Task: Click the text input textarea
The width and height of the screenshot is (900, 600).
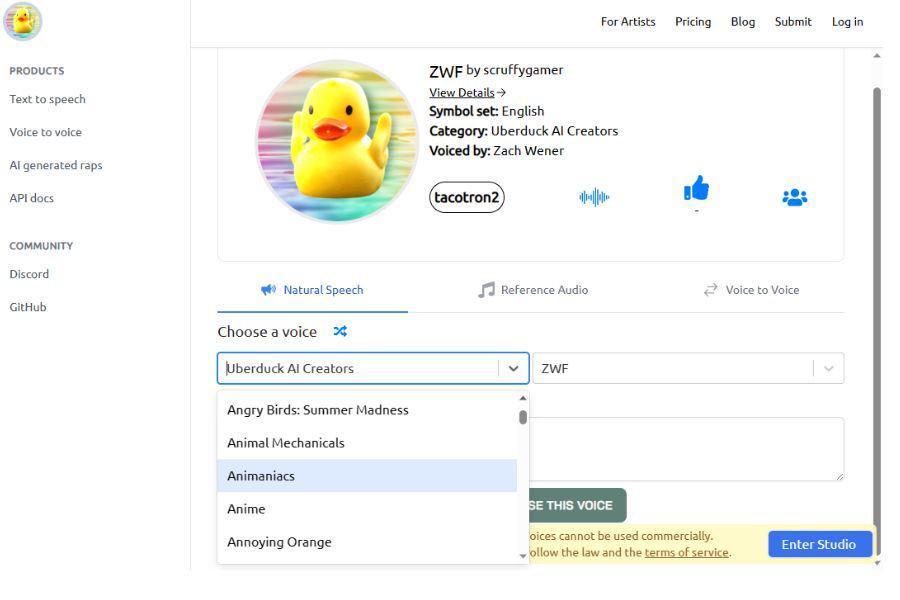Action: [x=686, y=449]
